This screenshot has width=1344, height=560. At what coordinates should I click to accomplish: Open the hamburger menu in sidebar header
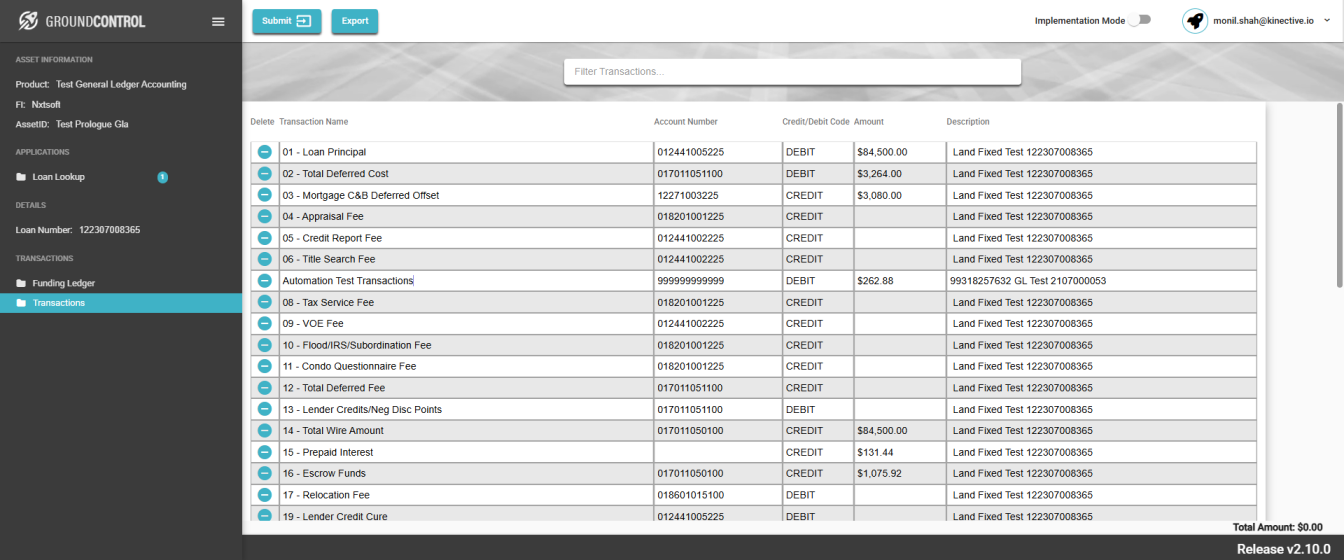[218, 22]
